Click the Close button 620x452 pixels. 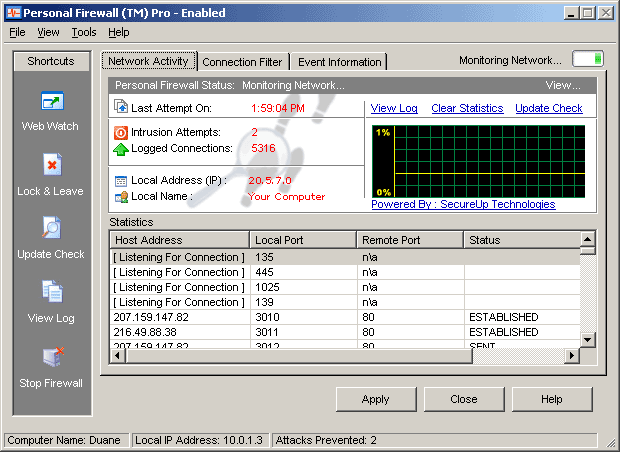pos(464,399)
